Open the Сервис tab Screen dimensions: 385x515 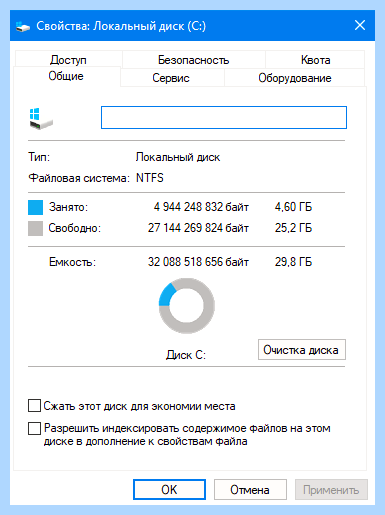pyautogui.click(x=171, y=78)
